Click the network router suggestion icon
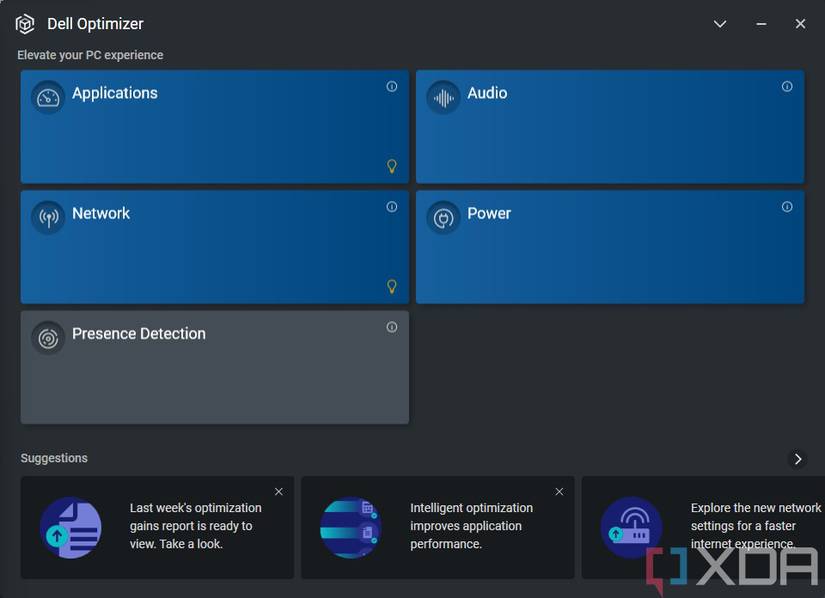Screen dimensions: 825x598 [631, 528]
